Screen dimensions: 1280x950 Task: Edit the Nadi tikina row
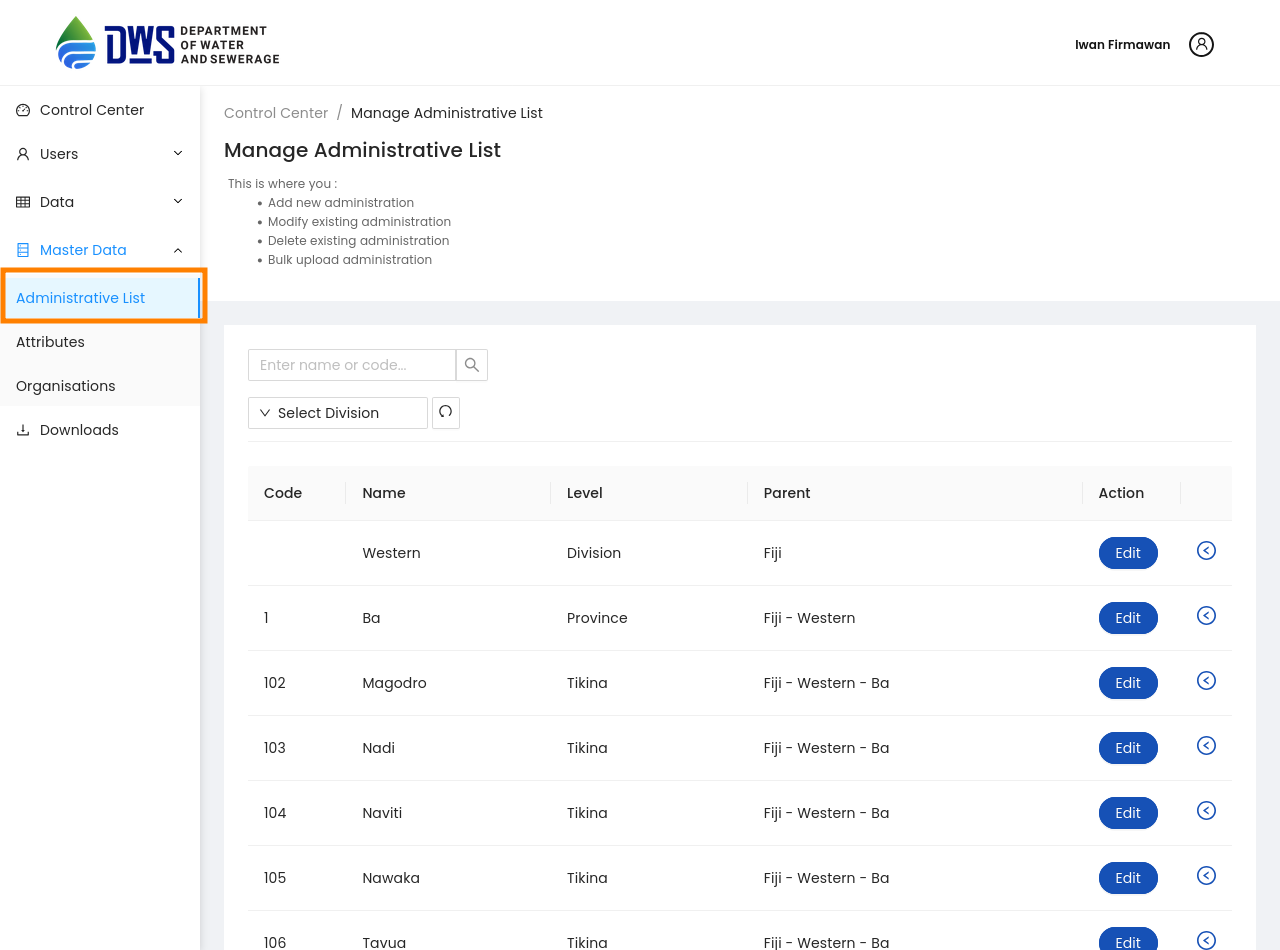pos(1128,748)
